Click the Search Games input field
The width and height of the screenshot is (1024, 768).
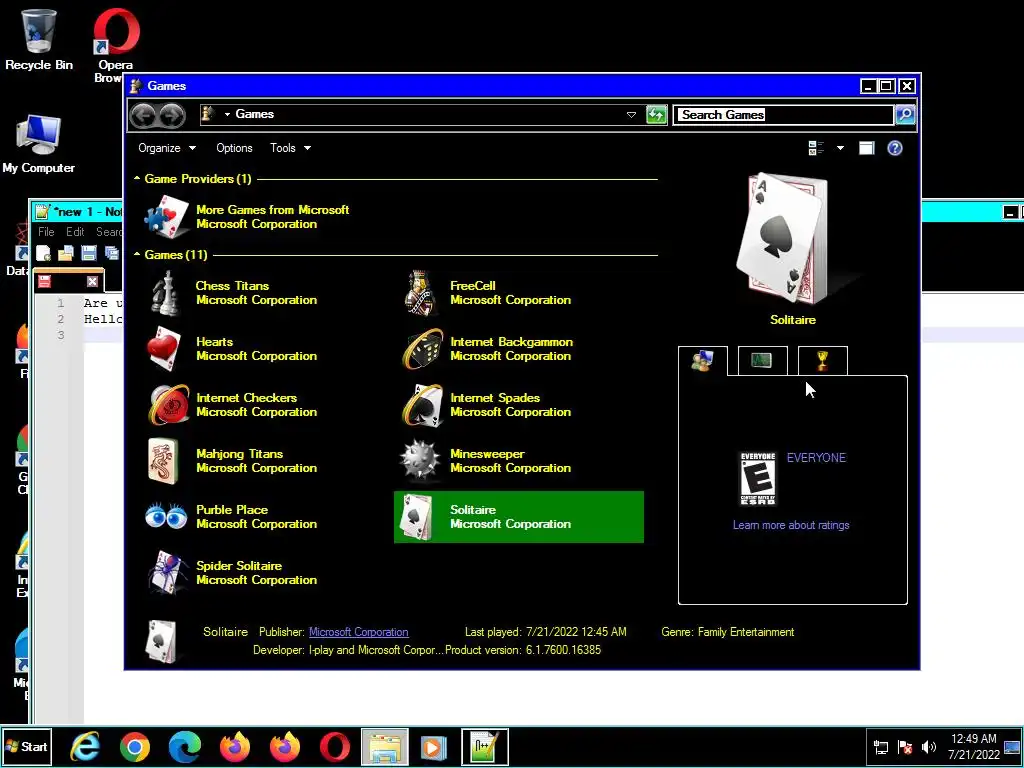784,115
